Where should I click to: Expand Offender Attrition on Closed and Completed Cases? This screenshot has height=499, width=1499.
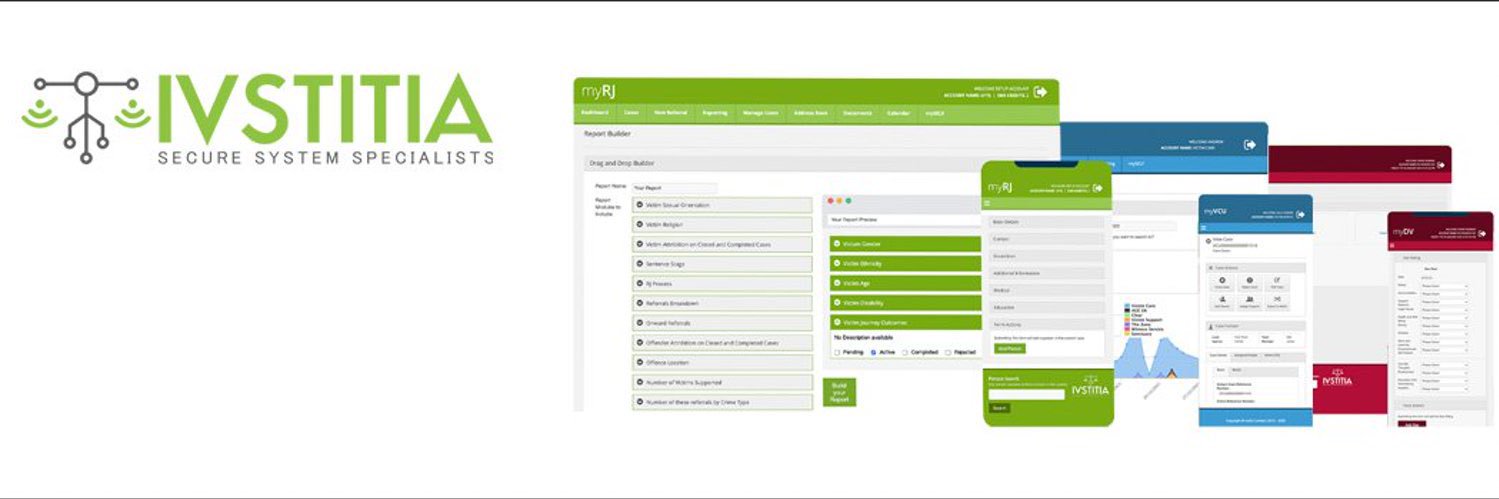coord(722,343)
